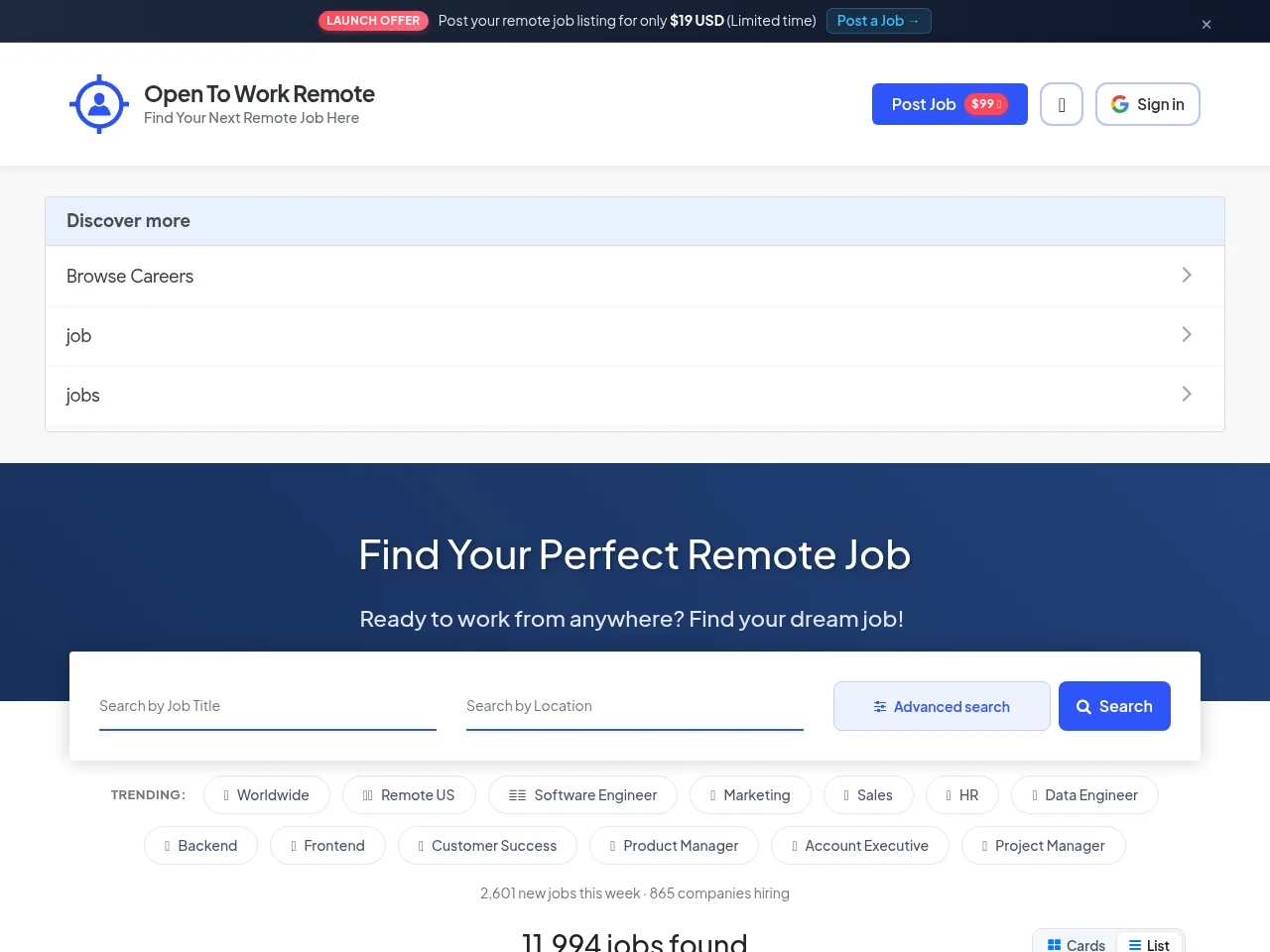Screen dimensions: 1270x952
Task: Select the Worldwide trending tag
Action: [267, 795]
